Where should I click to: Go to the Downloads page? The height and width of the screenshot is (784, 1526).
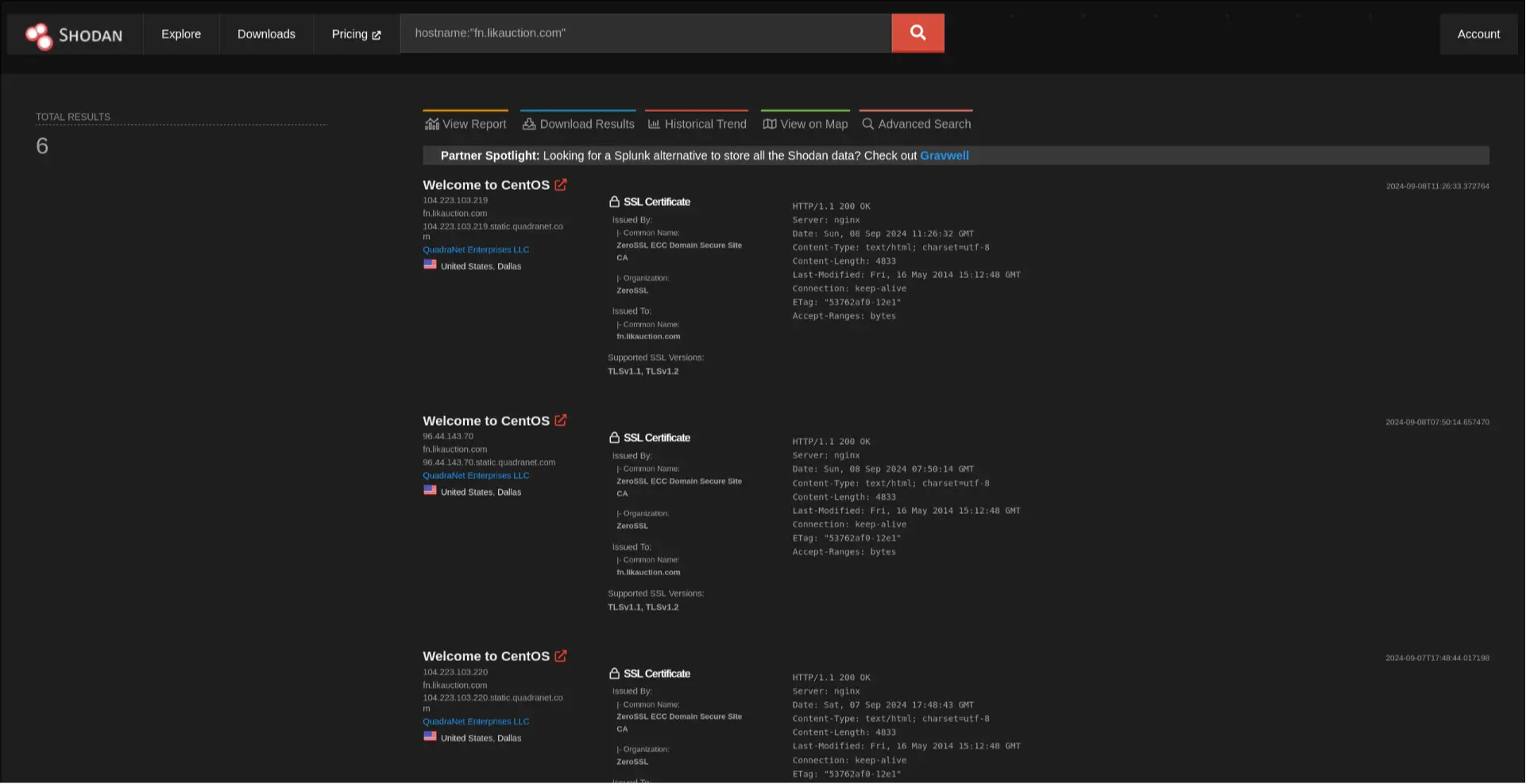(x=266, y=34)
